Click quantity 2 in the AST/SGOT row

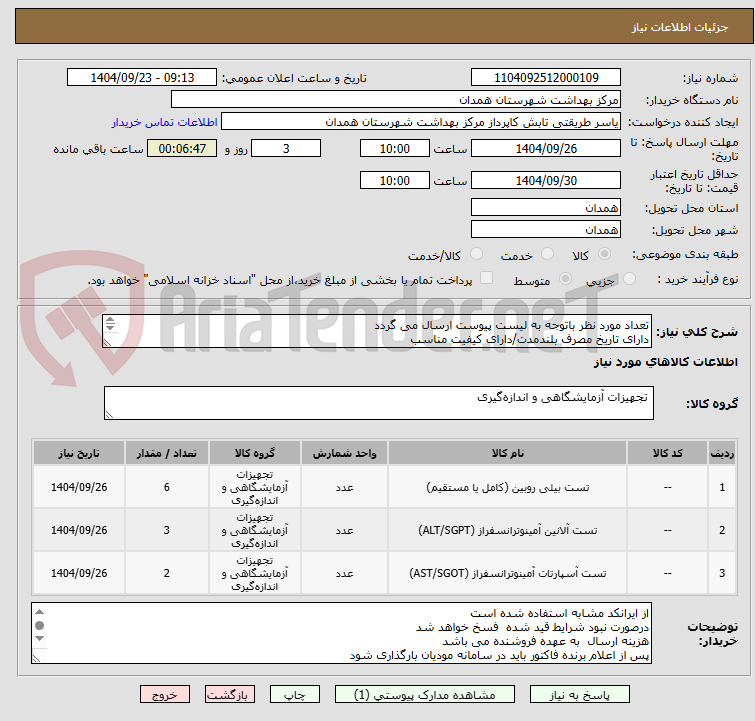click(167, 573)
